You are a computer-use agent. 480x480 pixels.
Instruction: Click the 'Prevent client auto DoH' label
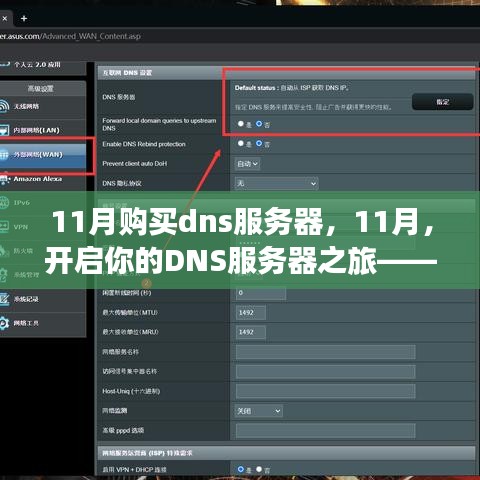point(135,164)
